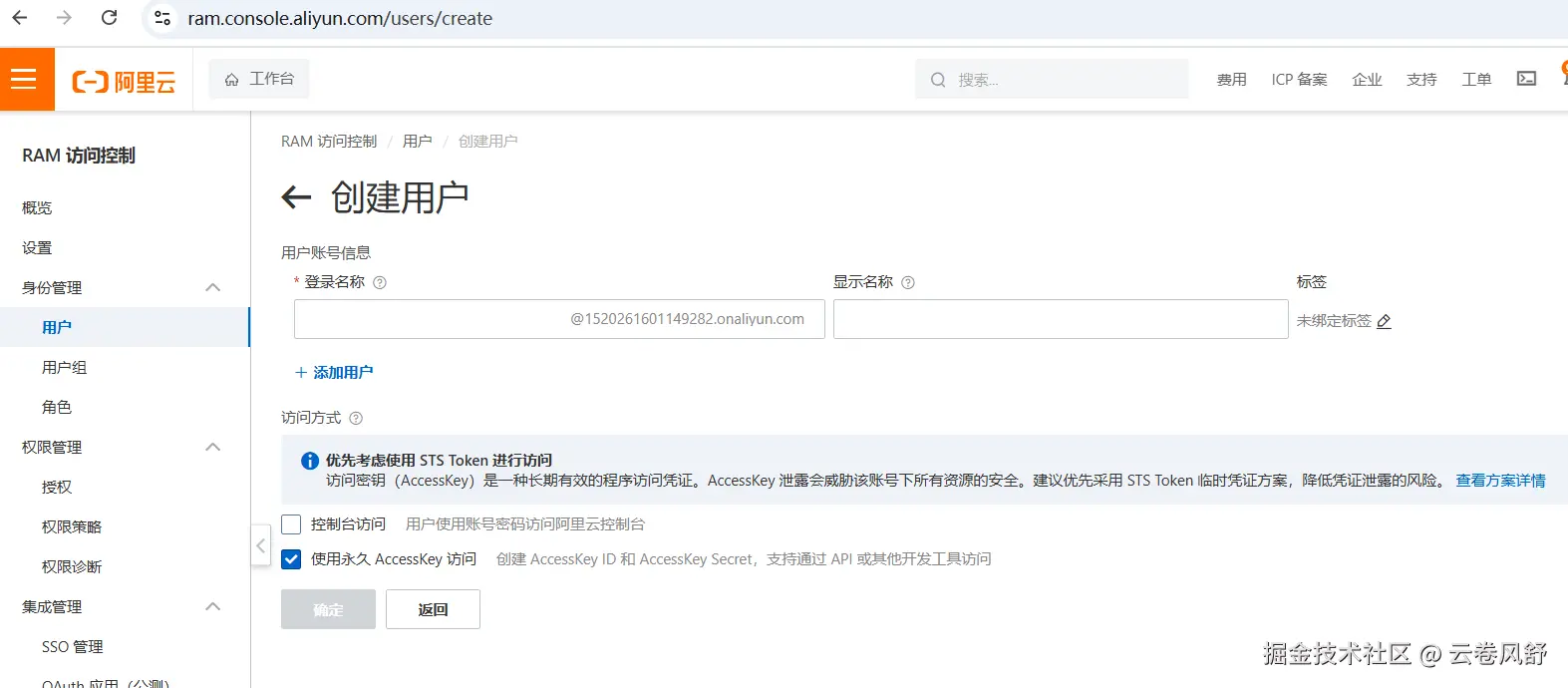Screen dimensions: 1568x688
Task: Collapse the 集成管理 section
Action: pyautogui.click(x=212, y=606)
